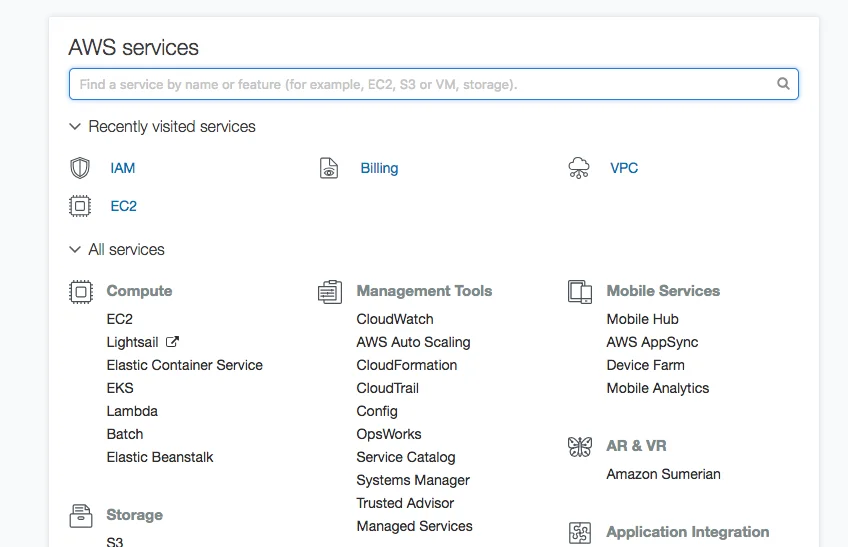Click the Management Tools category heading
The image size is (848, 547).
(425, 291)
